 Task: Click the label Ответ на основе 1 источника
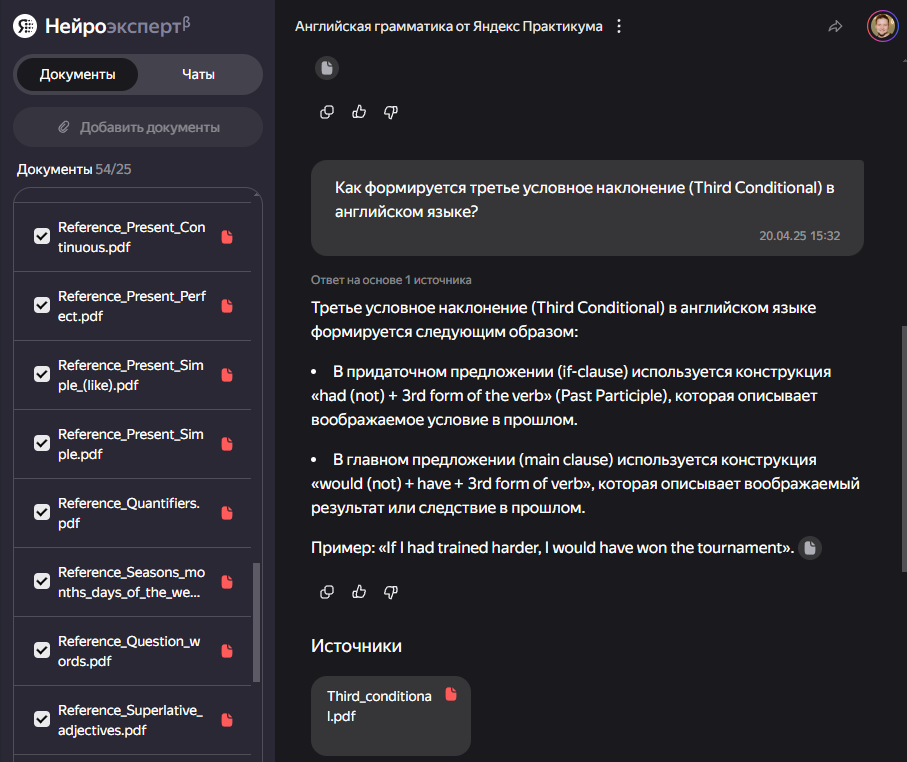point(391,280)
